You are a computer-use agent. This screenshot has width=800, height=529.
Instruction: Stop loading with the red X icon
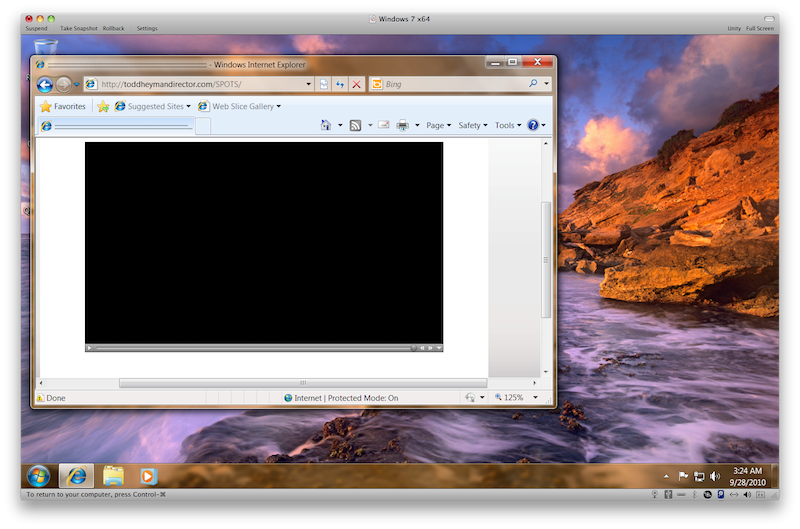(x=357, y=84)
